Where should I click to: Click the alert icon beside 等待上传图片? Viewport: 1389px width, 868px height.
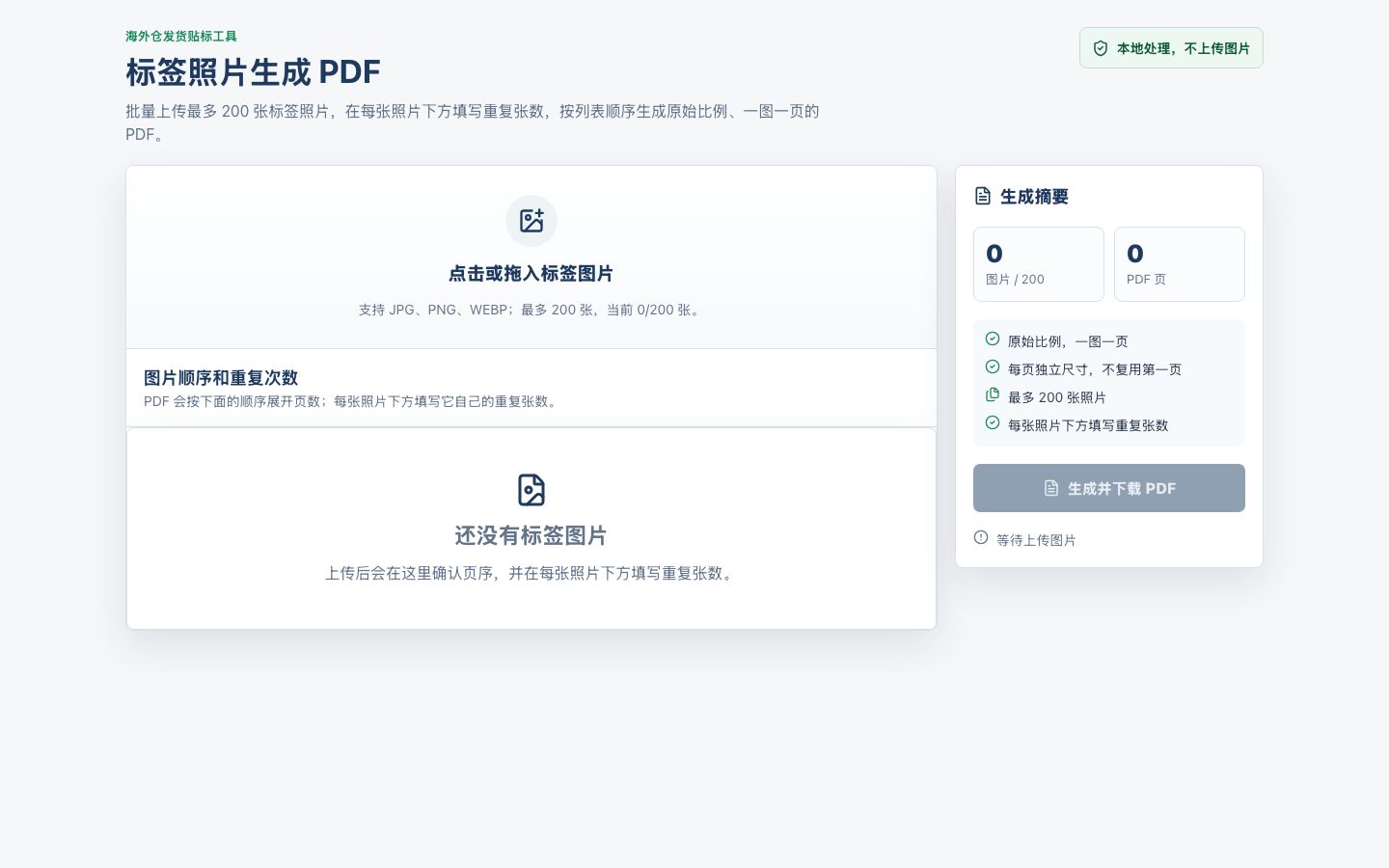[x=981, y=537]
